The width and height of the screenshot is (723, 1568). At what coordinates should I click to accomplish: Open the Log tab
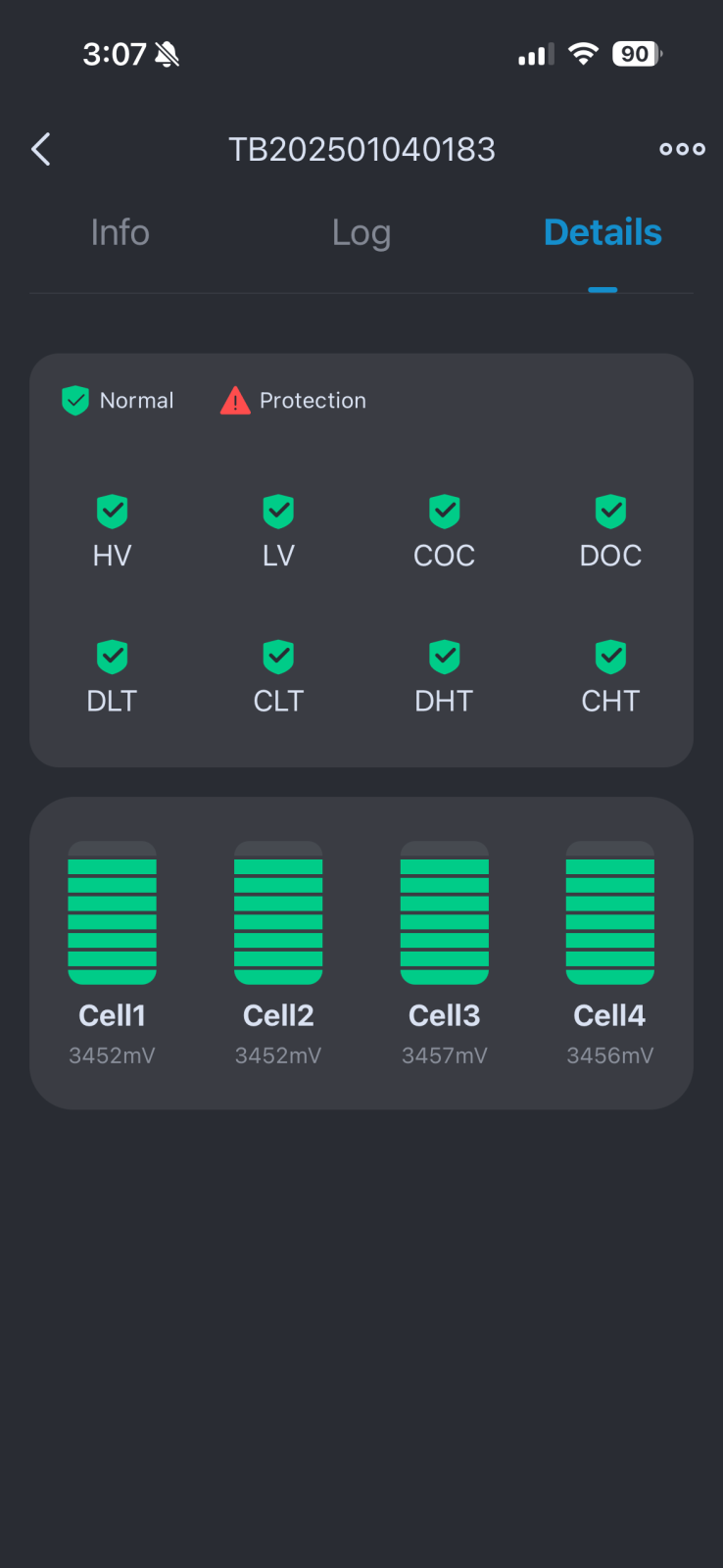pos(361,233)
